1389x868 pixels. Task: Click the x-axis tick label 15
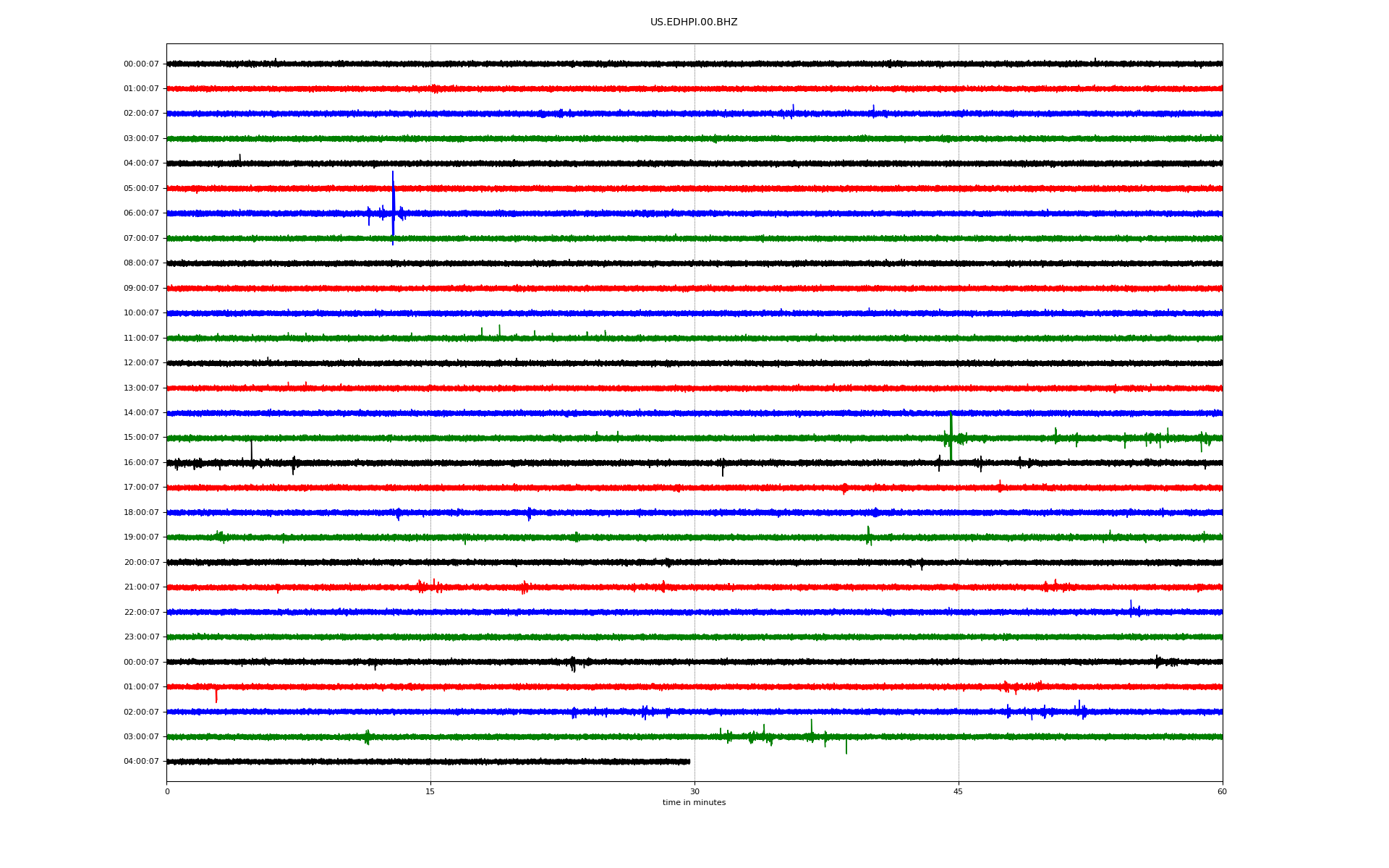(430, 791)
